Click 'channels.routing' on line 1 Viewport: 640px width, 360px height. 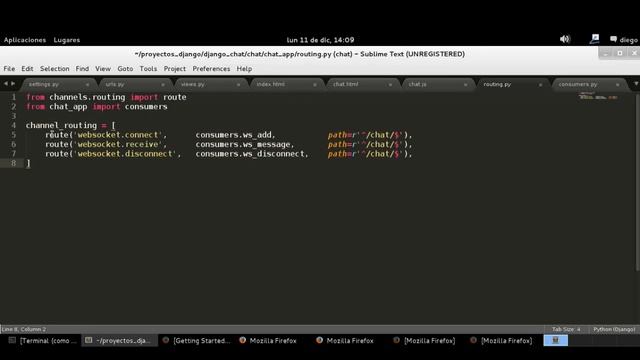click(x=87, y=97)
